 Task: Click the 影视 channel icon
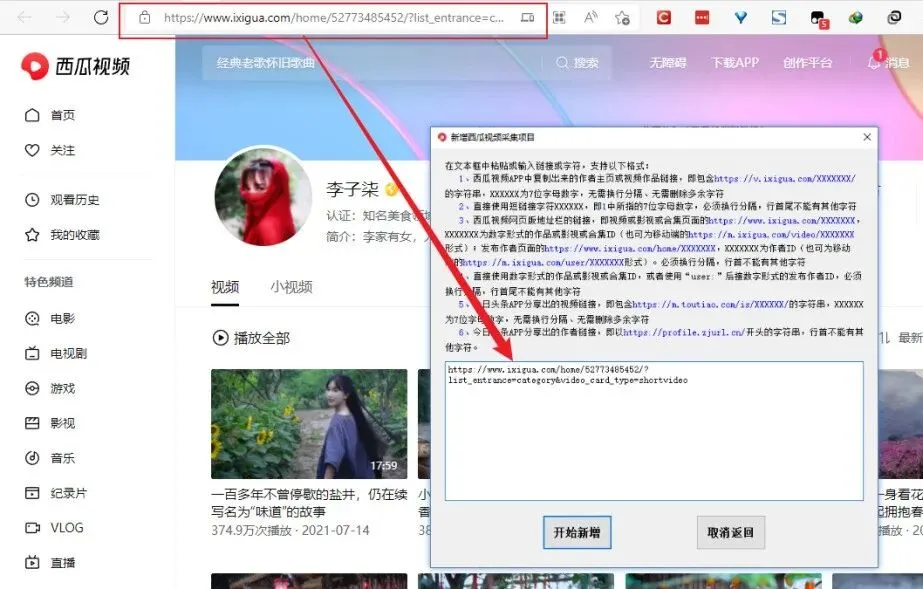(32, 423)
